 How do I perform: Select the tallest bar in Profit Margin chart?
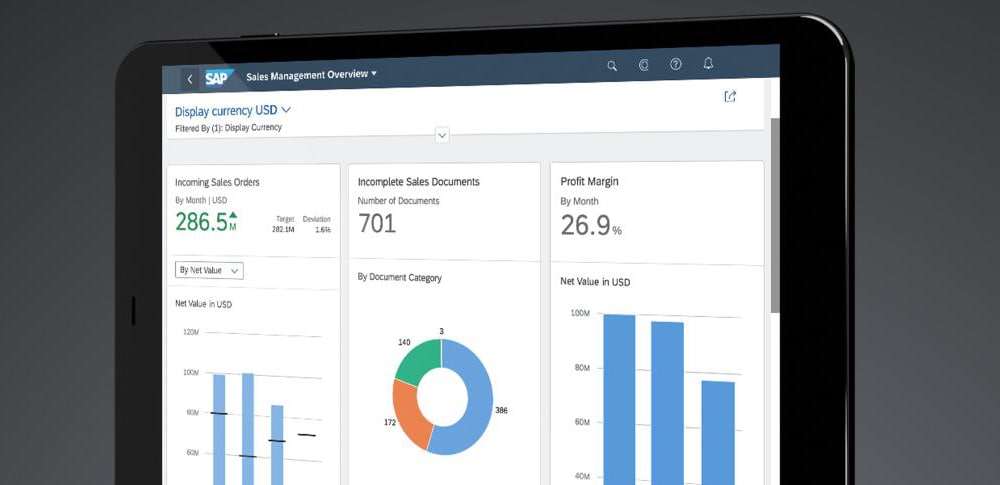tap(620, 399)
